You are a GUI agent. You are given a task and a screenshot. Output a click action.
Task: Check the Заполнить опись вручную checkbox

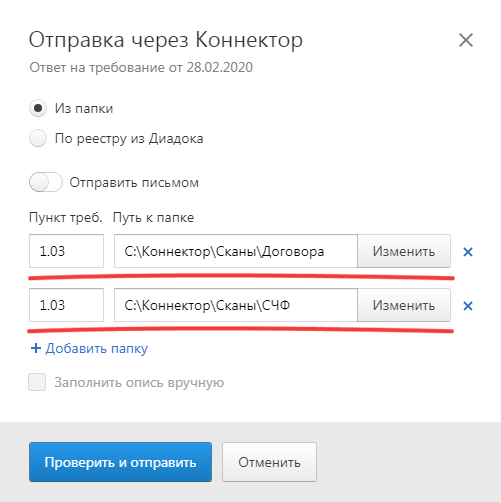point(37,382)
